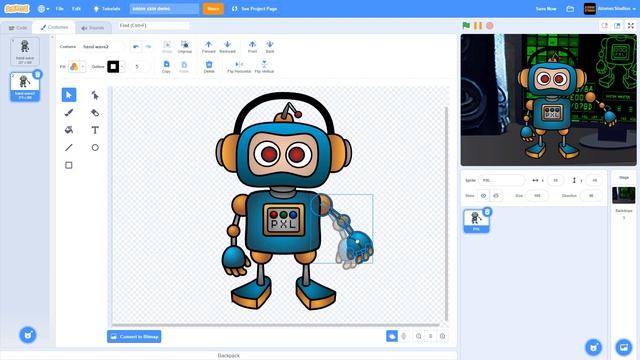Choose the Text tool
The height and width of the screenshot is (360, 640).
coord(95,130)
